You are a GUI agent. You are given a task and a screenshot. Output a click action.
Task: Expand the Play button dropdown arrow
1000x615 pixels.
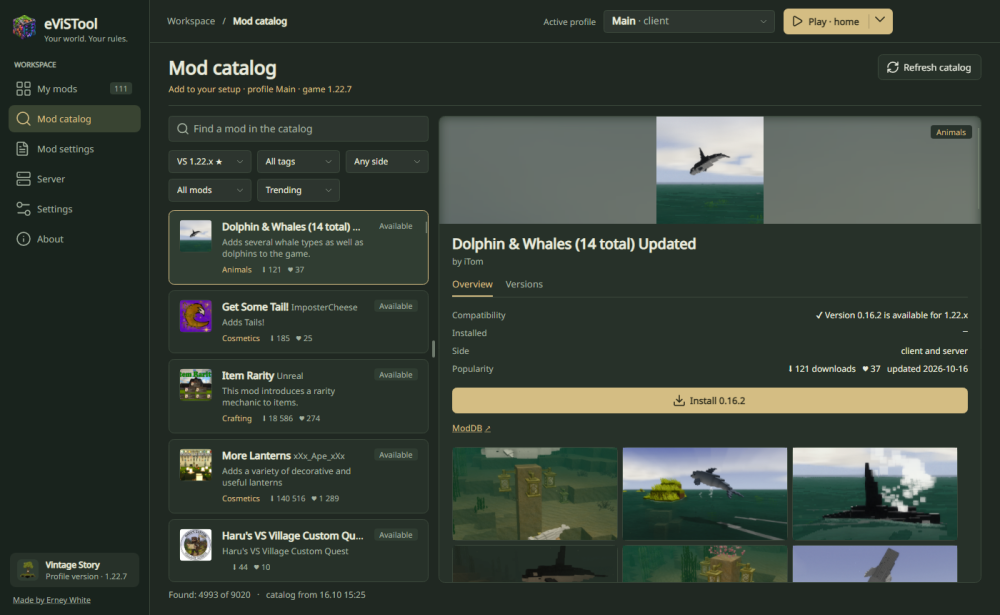coord(880,20)
